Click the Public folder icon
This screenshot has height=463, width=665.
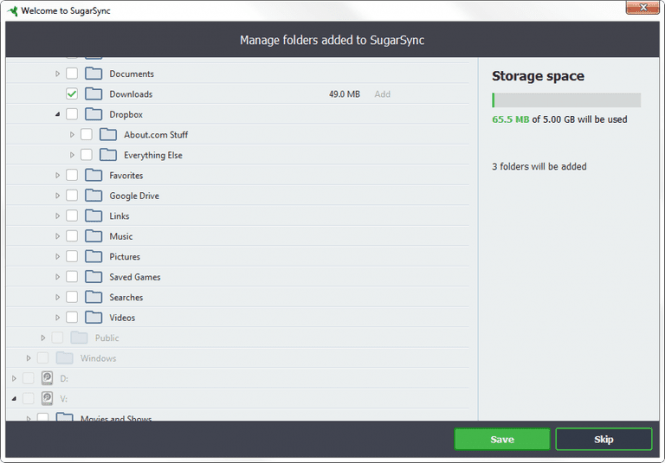click(79, 338)
